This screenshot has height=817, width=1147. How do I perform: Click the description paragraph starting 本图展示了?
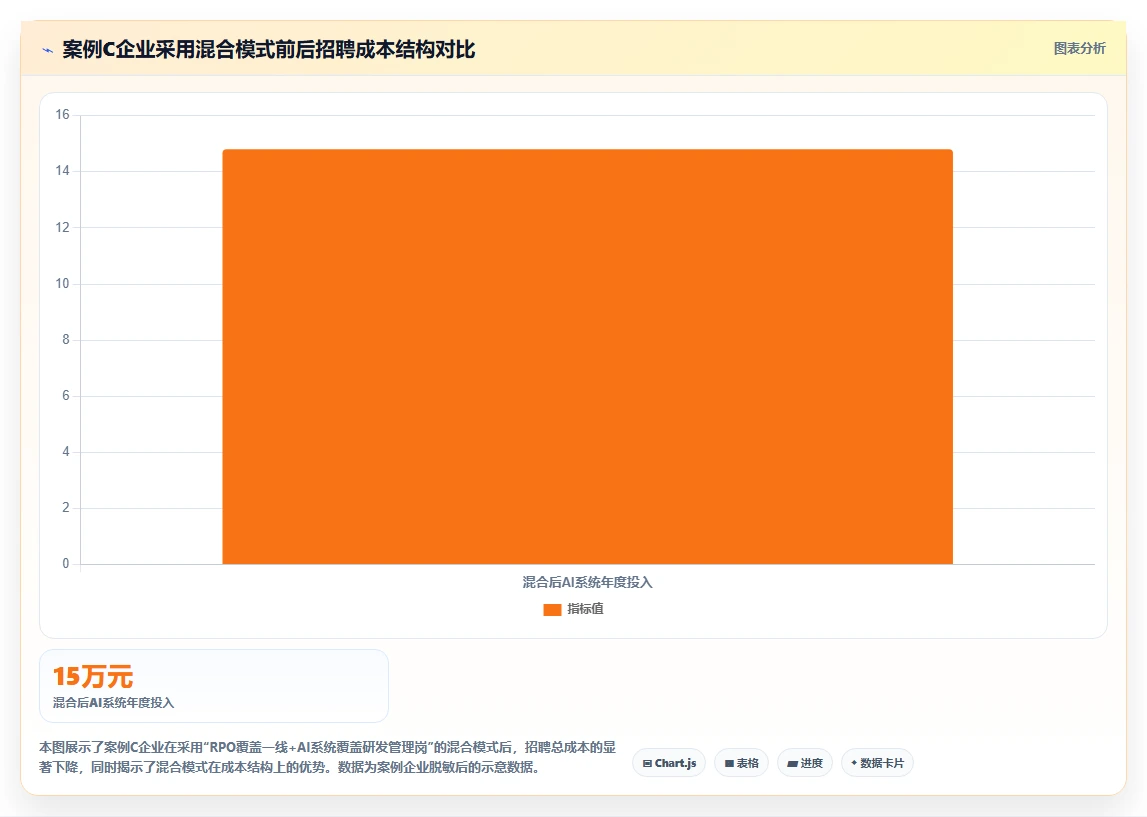(x=327, y=757)
